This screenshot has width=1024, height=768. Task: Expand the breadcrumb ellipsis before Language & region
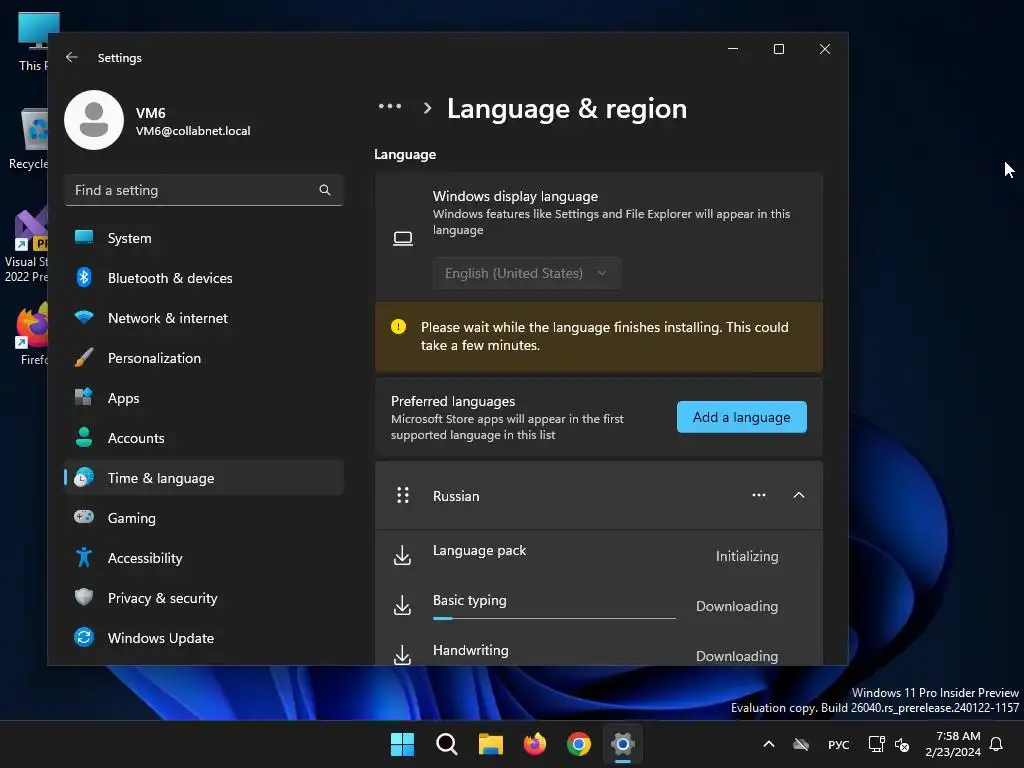390,106
